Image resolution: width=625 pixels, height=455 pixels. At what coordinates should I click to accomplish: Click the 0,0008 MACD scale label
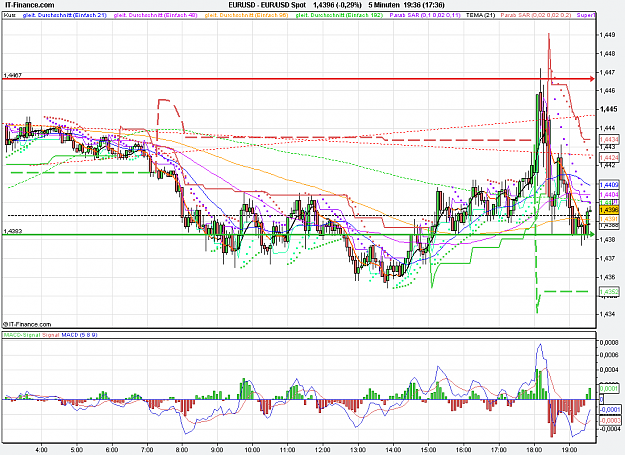click(x=610, y=343)
